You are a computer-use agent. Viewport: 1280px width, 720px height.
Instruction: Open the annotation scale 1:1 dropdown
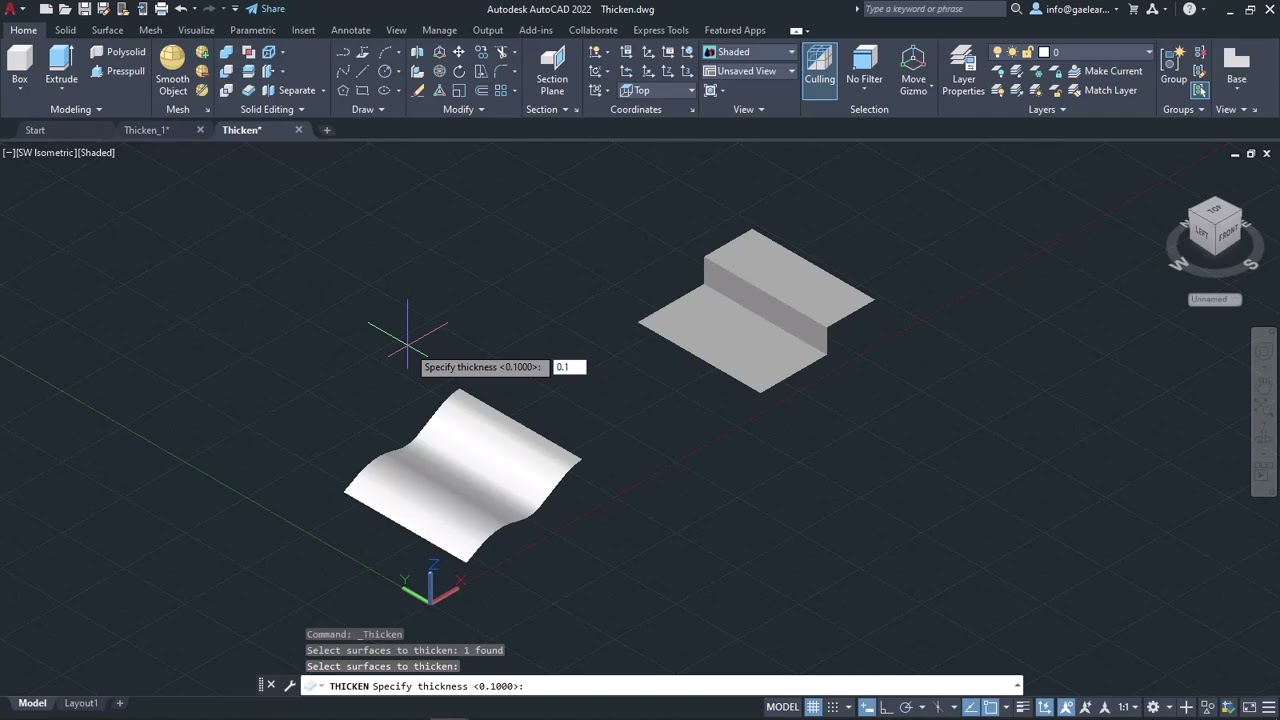point(1127,707)
